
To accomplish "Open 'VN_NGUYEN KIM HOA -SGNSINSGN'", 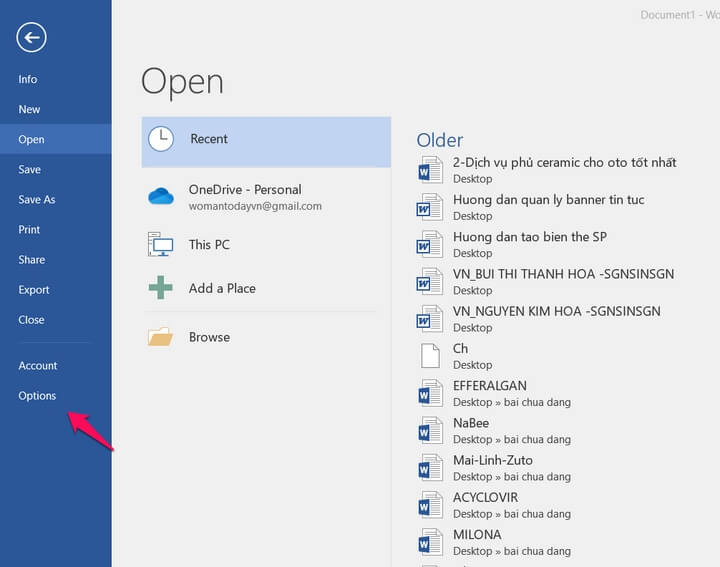I will (x=557, y=311).
